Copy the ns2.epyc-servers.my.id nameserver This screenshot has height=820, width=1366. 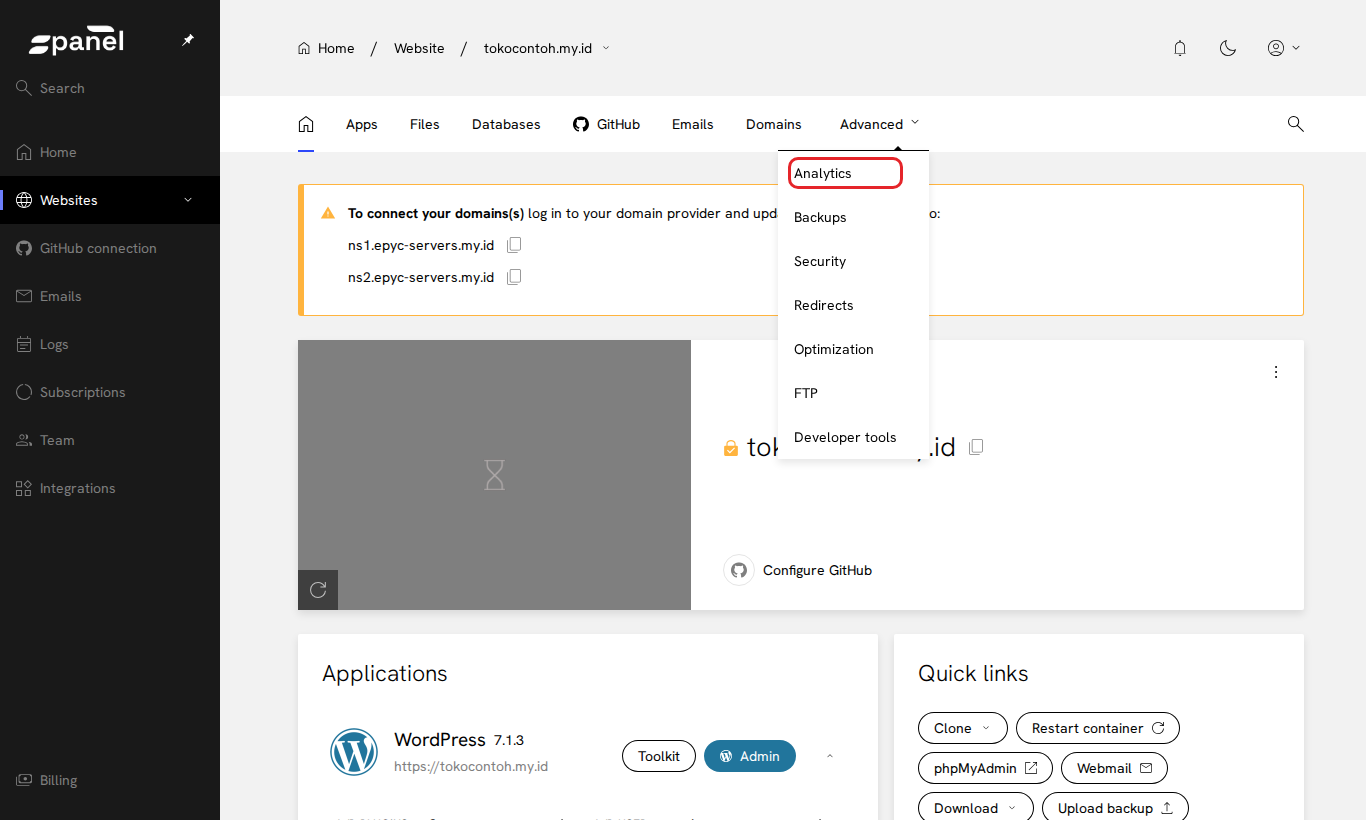(x=514, y=277)
